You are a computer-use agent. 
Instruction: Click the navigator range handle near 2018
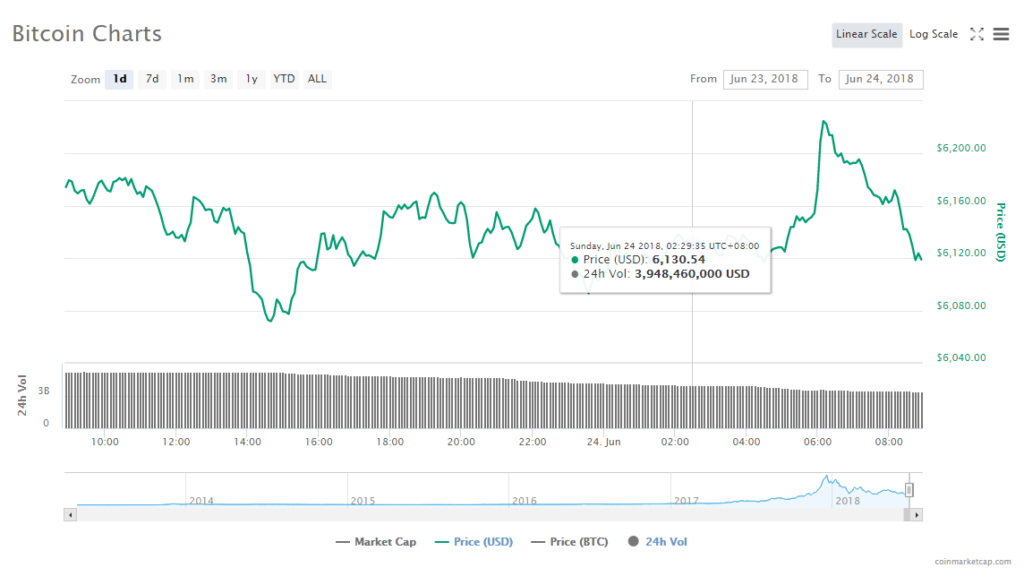coord(909,489)
